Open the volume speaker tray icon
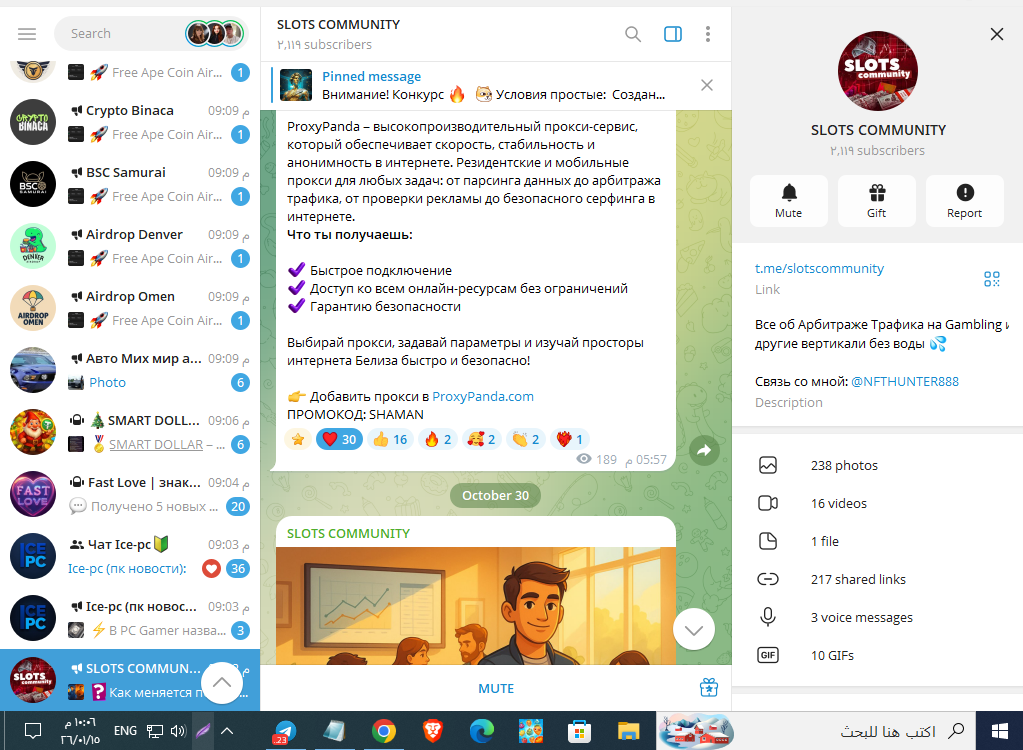Image resolution: width=1023 pixels, height=750 pixels. [x=178, y=731]
